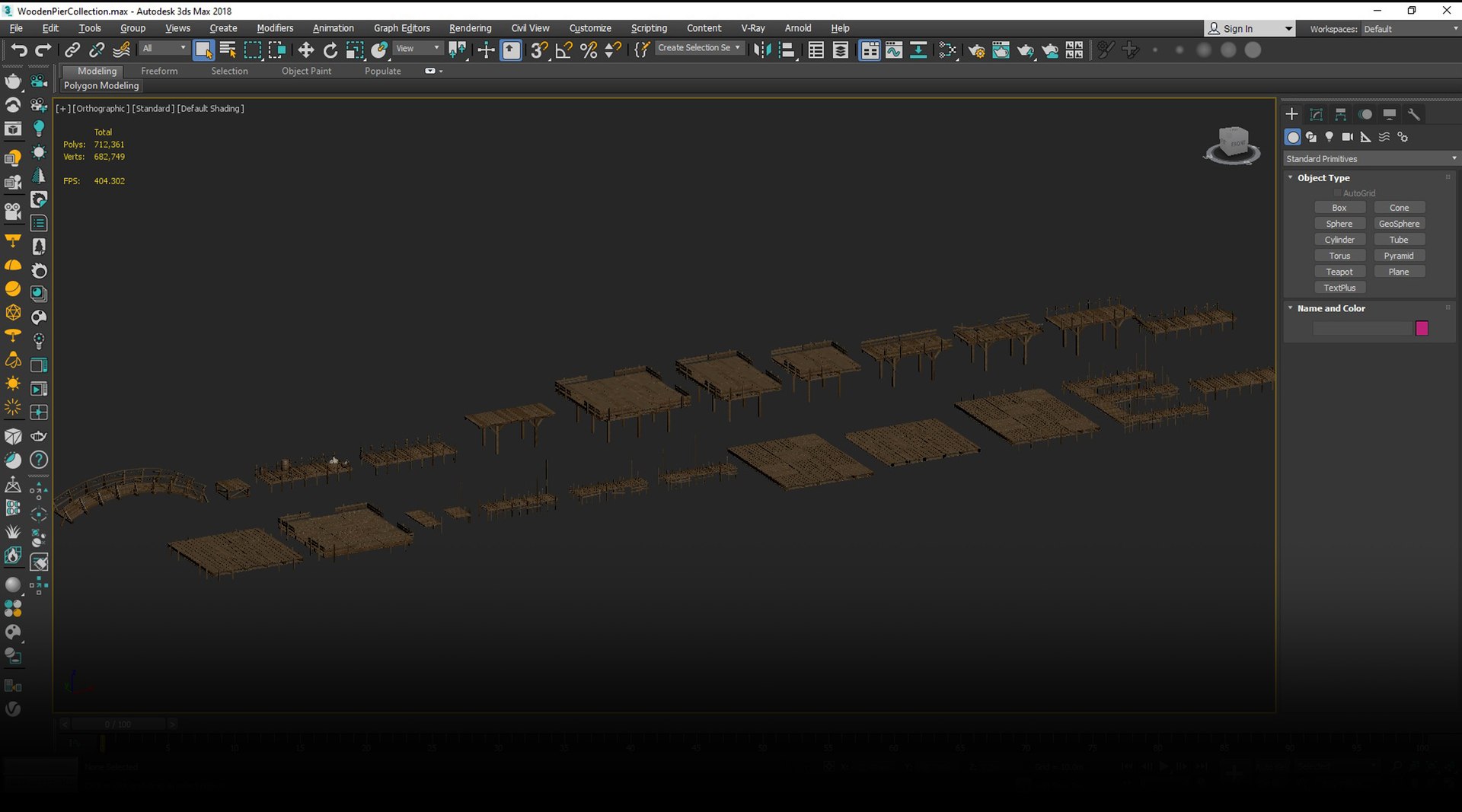The width and height of the screenshot is (1462, 812).
Task: Open the Layer Explorer icon
Action: tap(841, 50)
